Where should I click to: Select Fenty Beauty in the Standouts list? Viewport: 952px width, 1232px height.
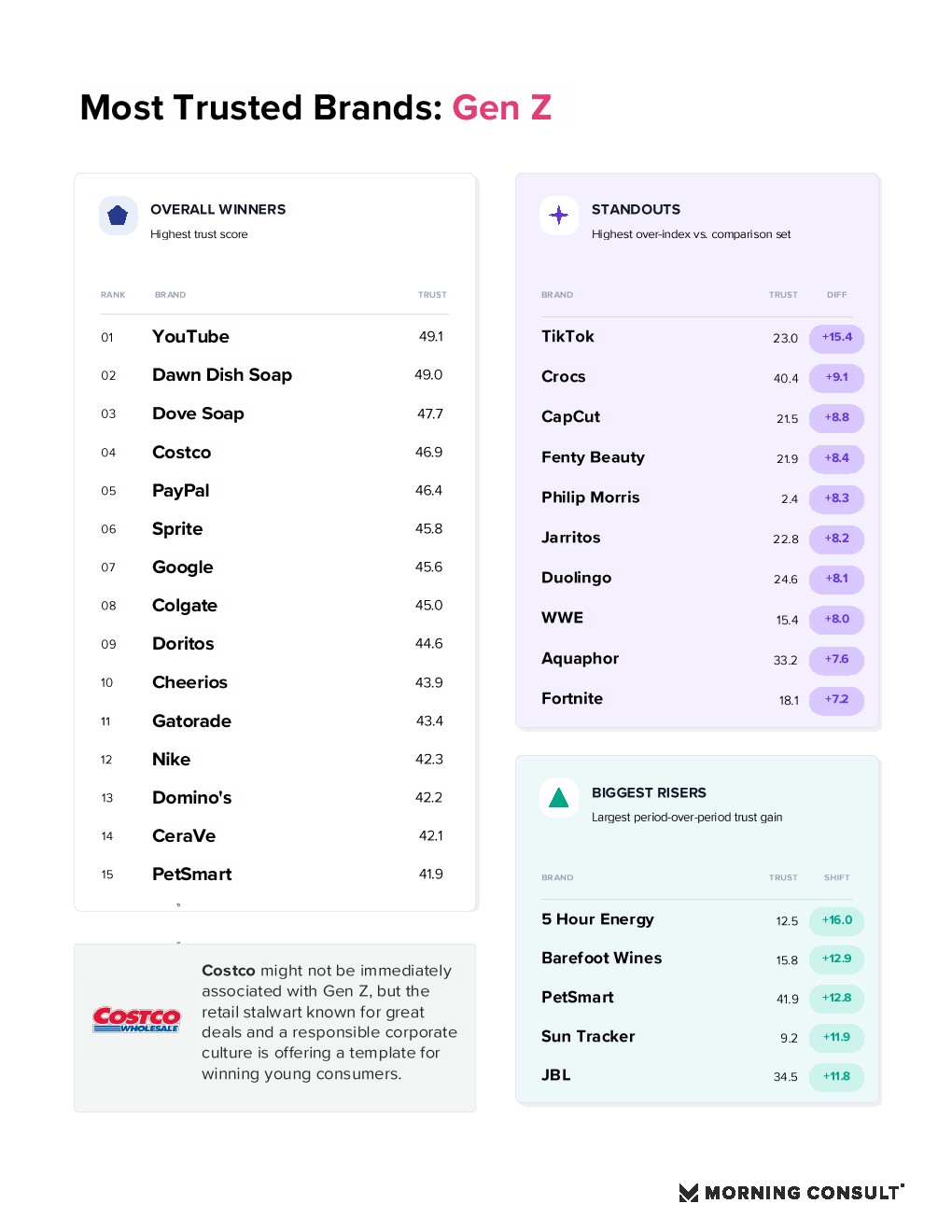coord(593,457)
